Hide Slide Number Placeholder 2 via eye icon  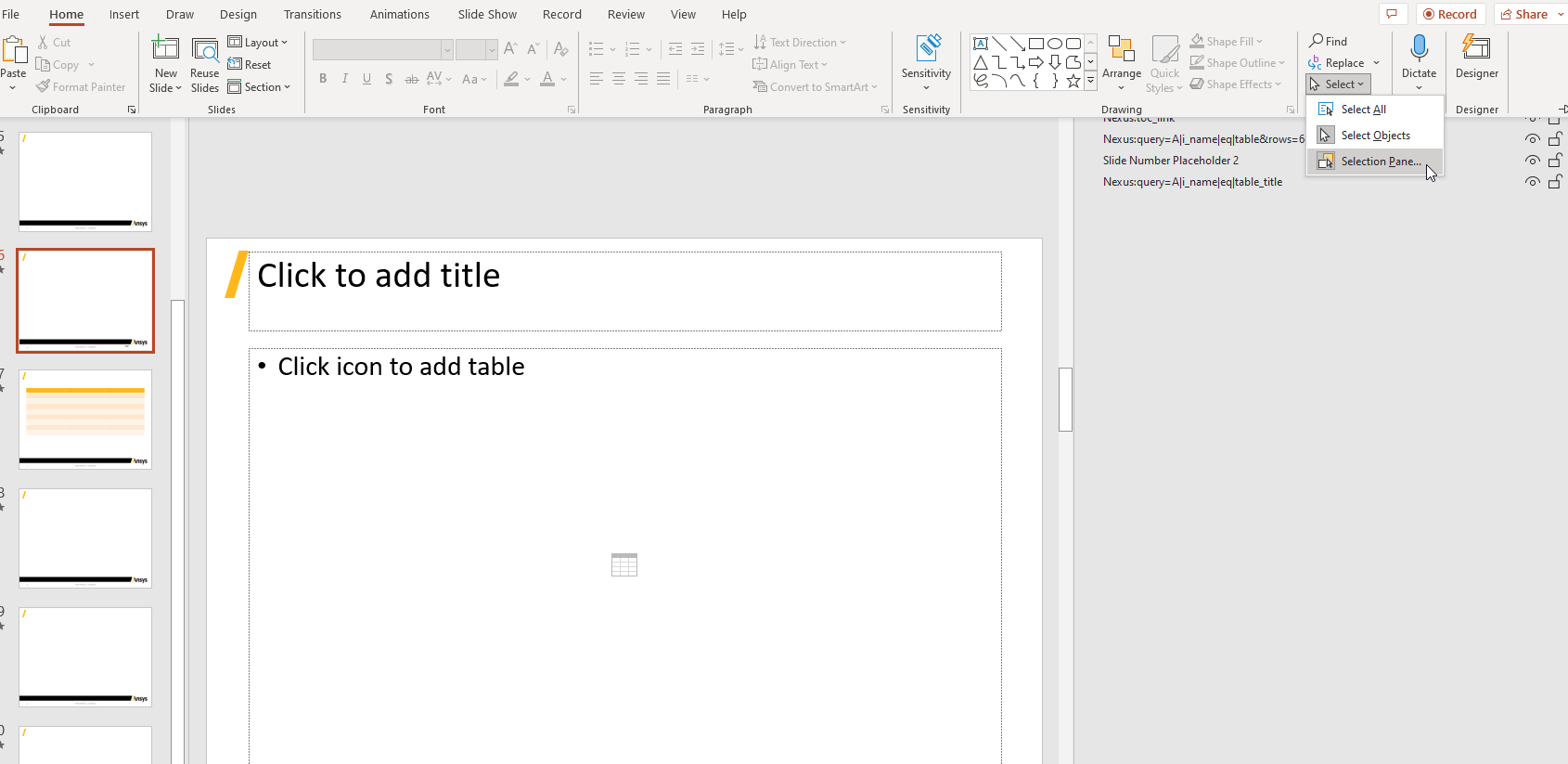(x=1533, y=161)
